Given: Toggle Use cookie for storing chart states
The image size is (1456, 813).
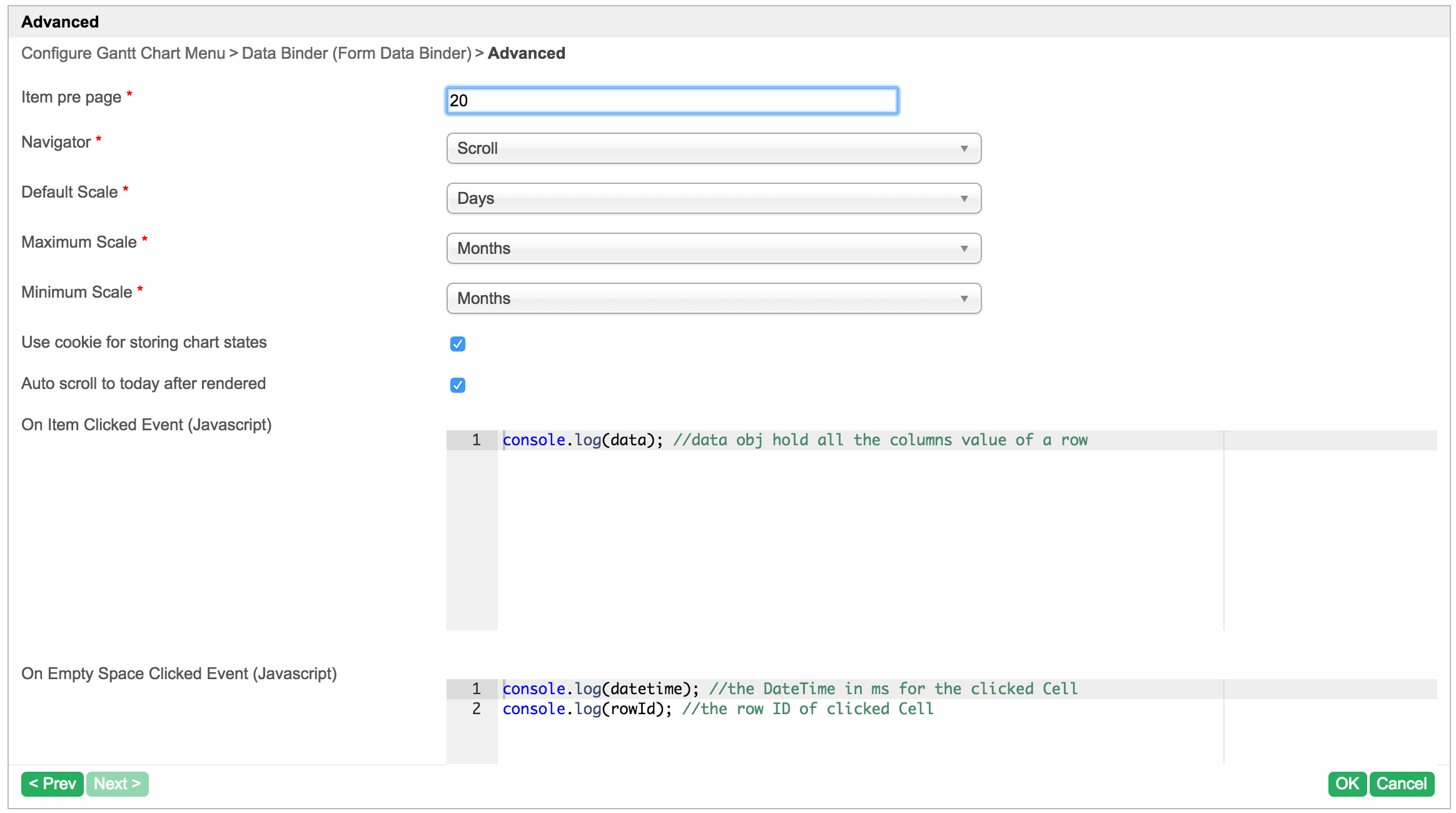Looking at the screenshot, I should [x=457, y=344].
